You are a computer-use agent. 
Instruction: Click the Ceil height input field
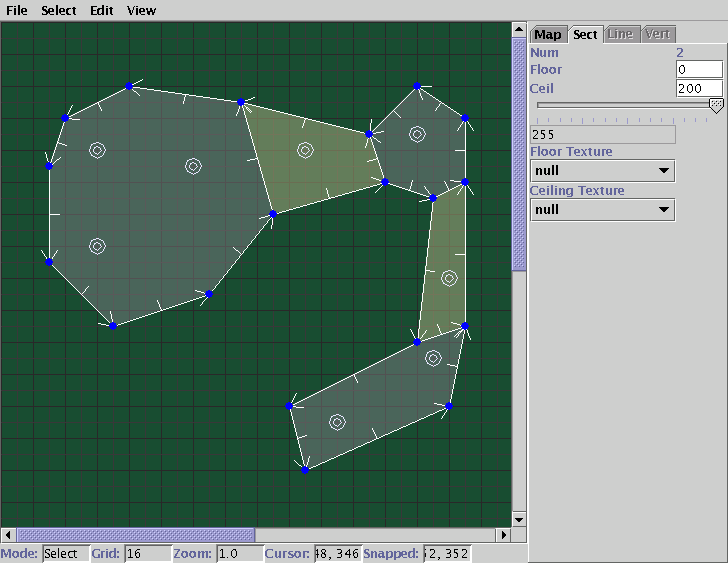pos(699,89)
